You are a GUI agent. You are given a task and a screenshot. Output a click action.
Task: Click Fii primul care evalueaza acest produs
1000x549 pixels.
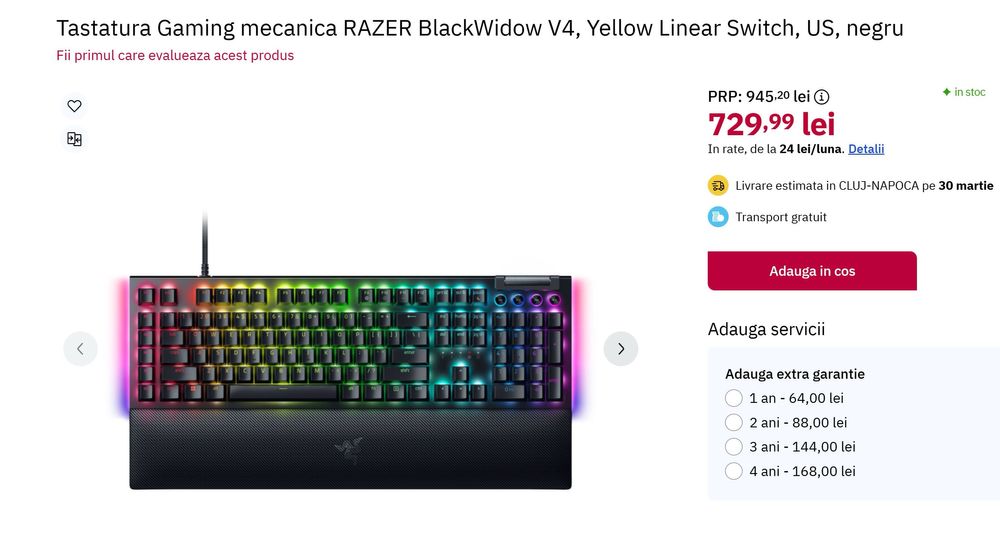(x=175, y=55)
